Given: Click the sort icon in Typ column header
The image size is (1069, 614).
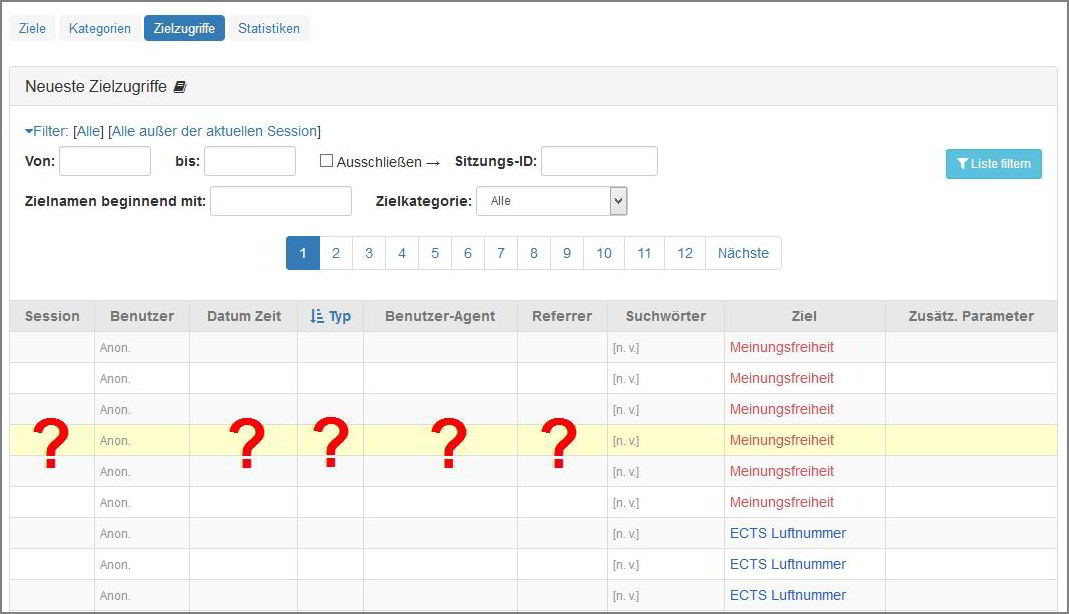Looking at the screenshot, I should click(316, 316).
